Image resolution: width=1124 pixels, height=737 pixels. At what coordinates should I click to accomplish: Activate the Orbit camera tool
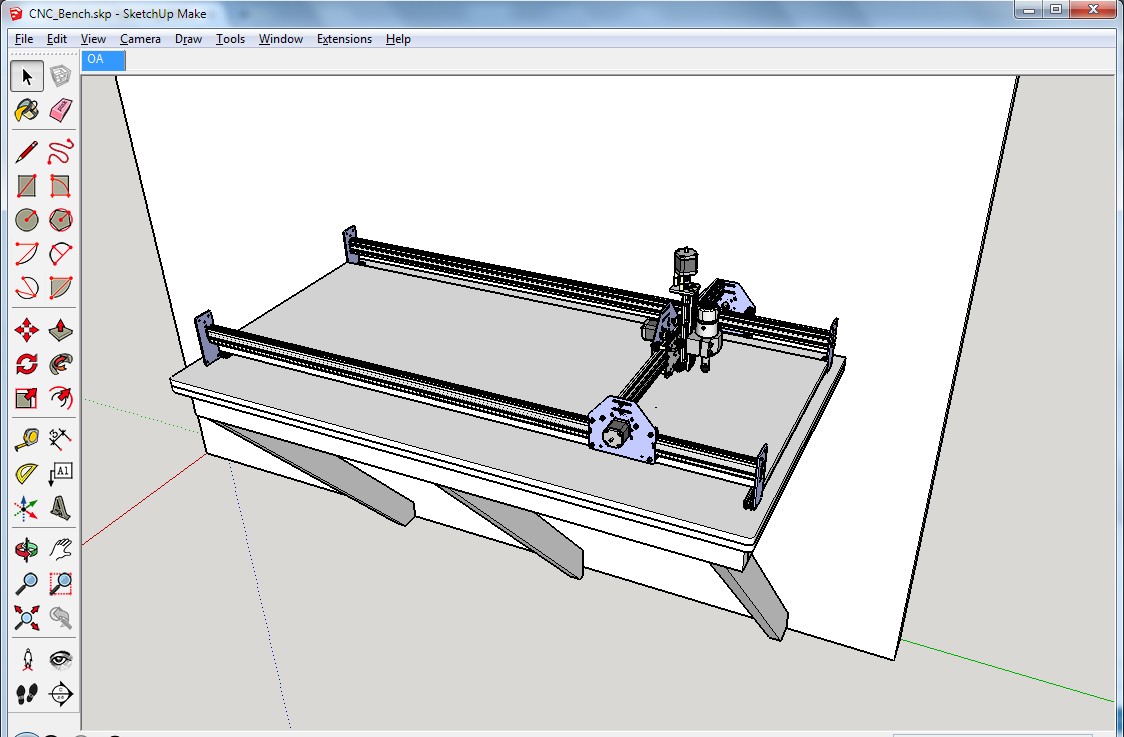click(x=27, y=548)
